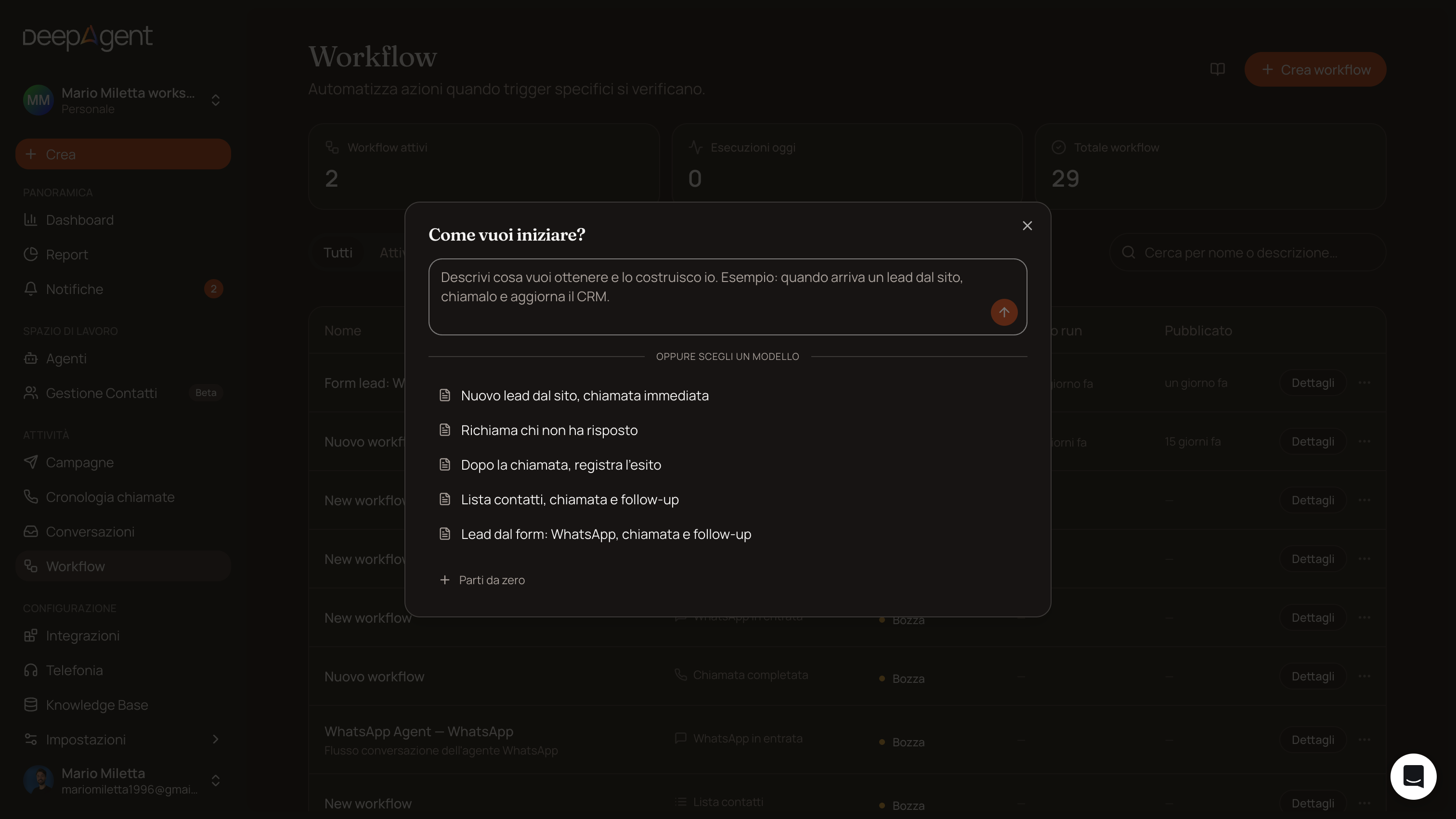Image resolution: width=1456 pixels, height=819 pixels.
Task: Select the Tutti filter tab
Action: tap(338, 253)
